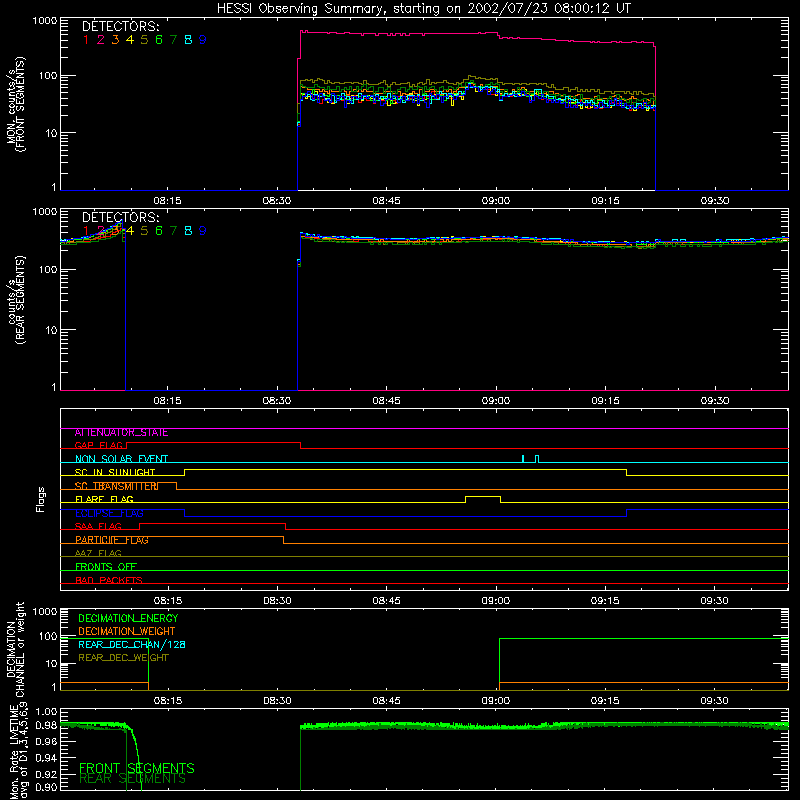Select detector 7 in front segments legend
The image size is (800, 800).
(173, 40)
